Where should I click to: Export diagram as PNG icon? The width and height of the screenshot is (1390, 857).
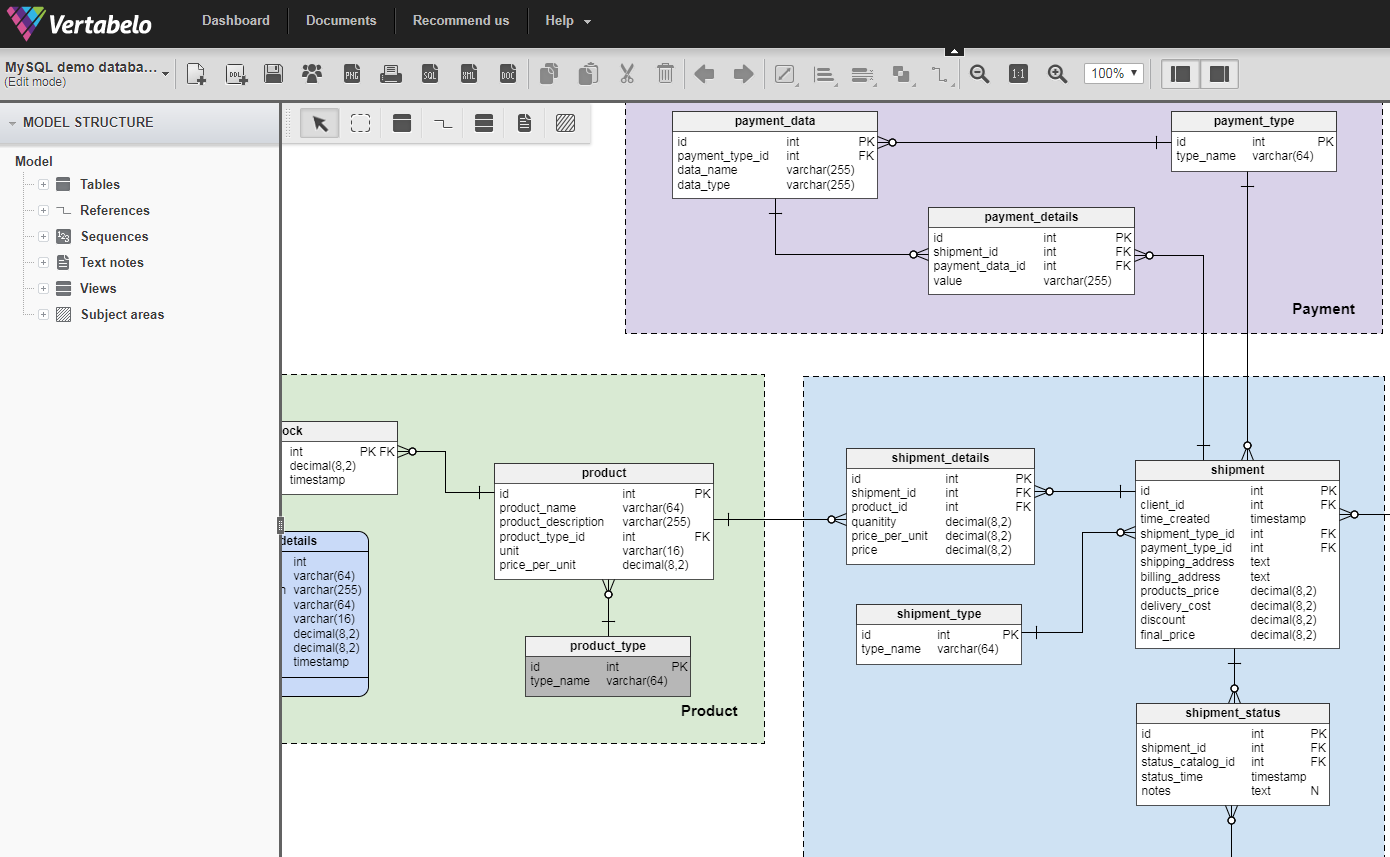click(352, 73)
